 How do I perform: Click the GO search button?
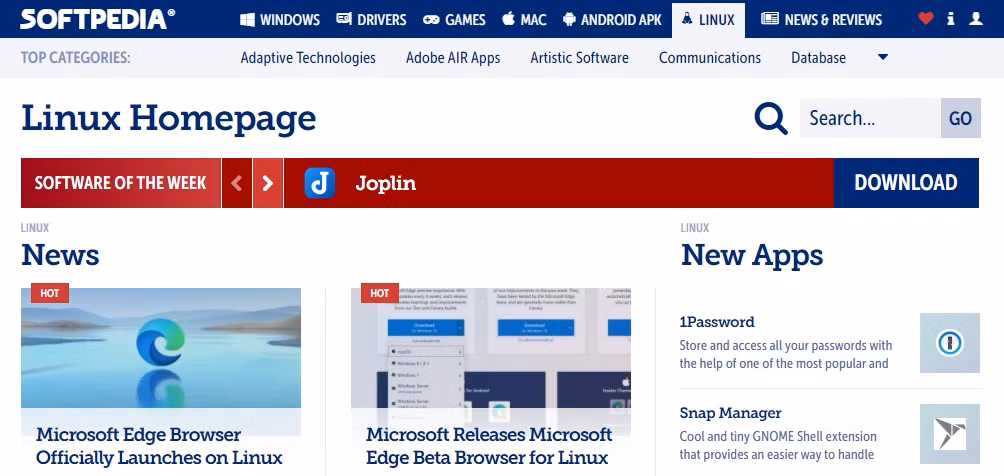click(x=960, y=118)
